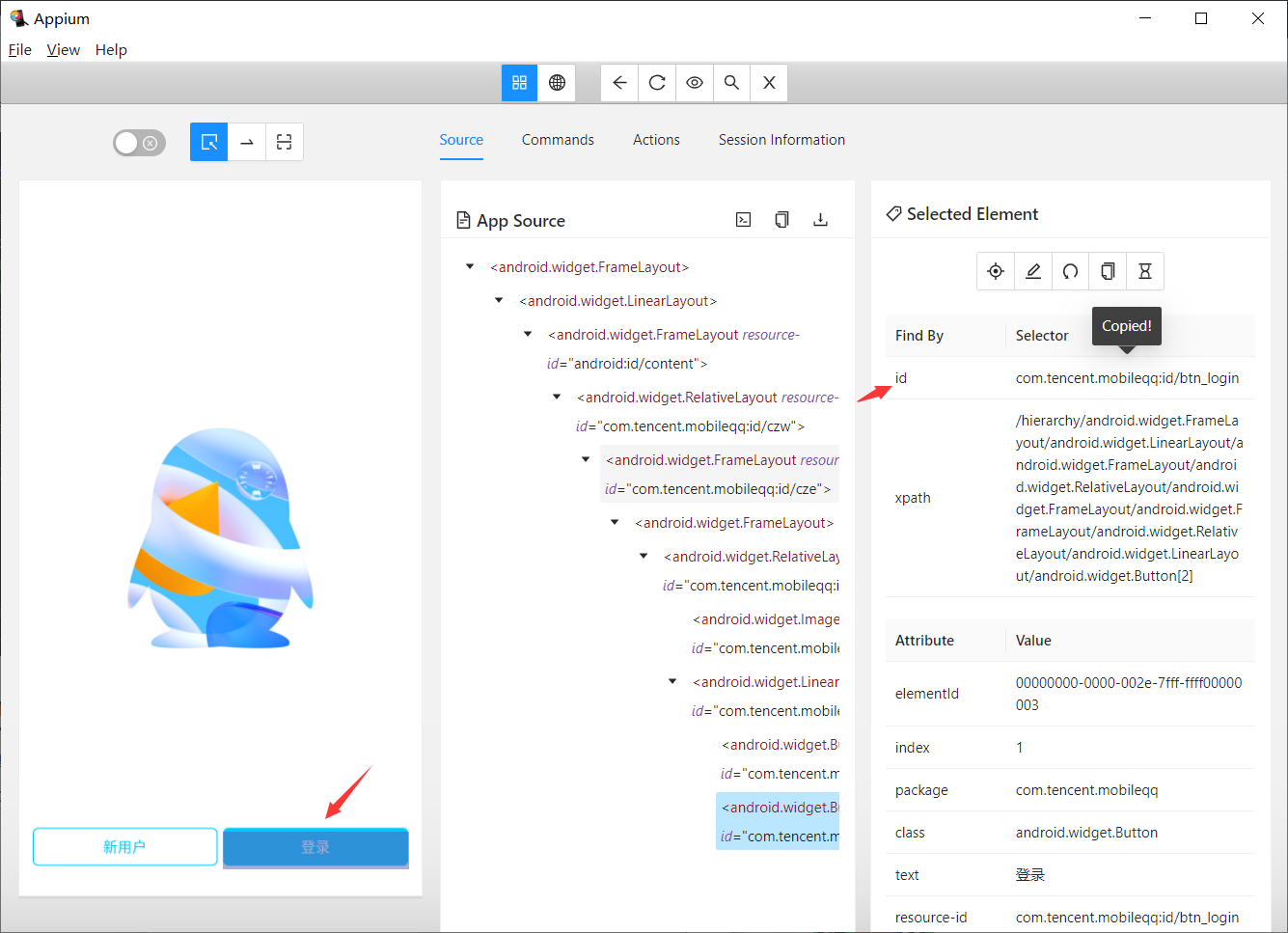Click the Back arrow toolbar button

619,83
